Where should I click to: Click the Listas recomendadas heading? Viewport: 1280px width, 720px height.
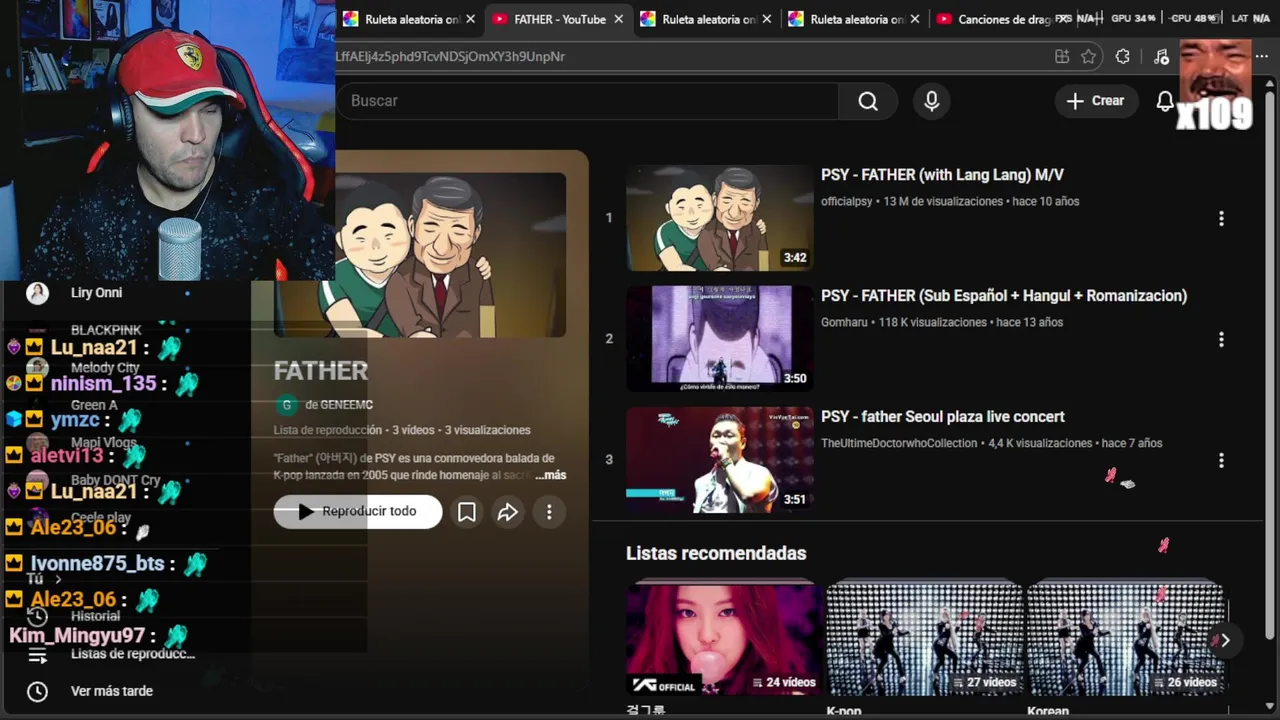pyautogui.click(x=716, y=553)
